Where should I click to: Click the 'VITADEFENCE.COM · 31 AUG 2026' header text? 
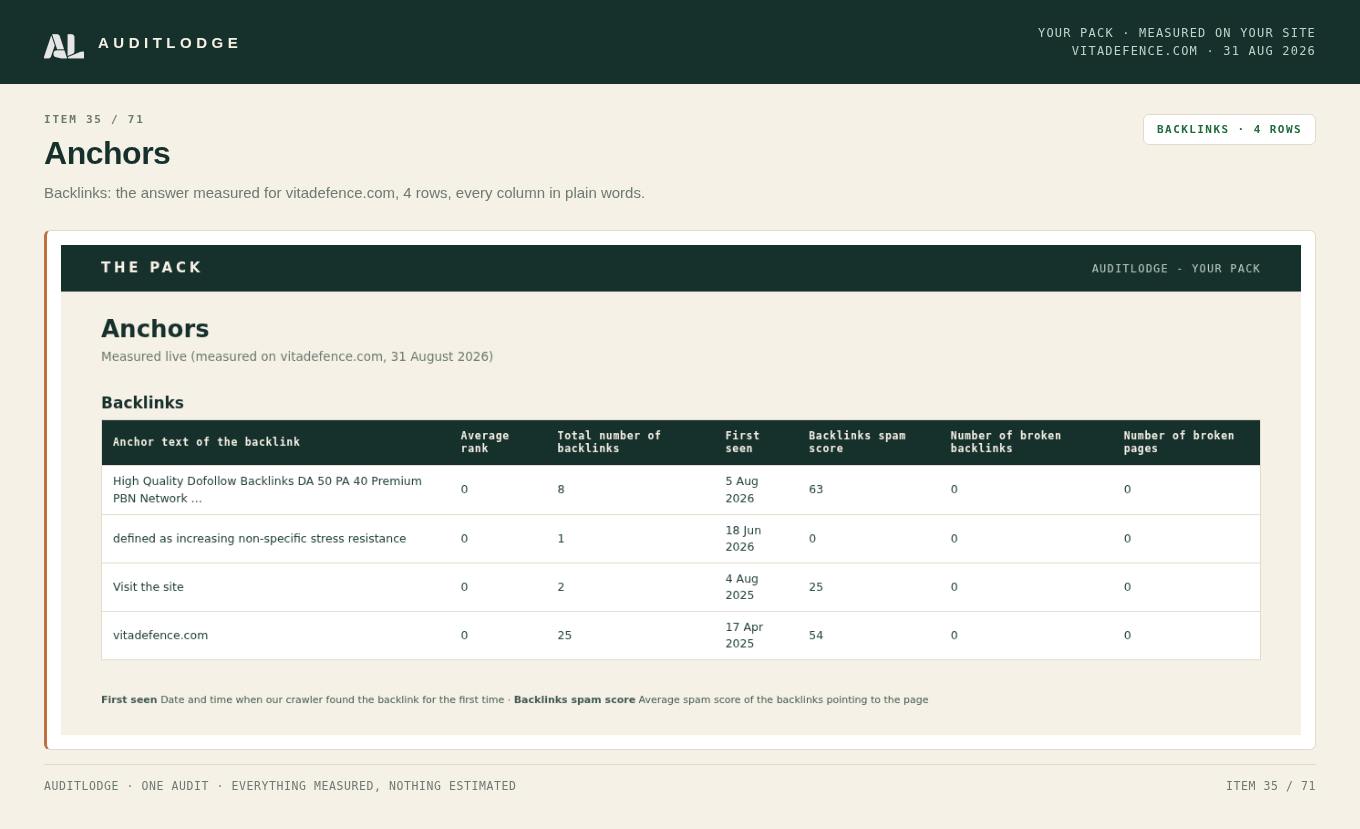[x=1194, y=51]
